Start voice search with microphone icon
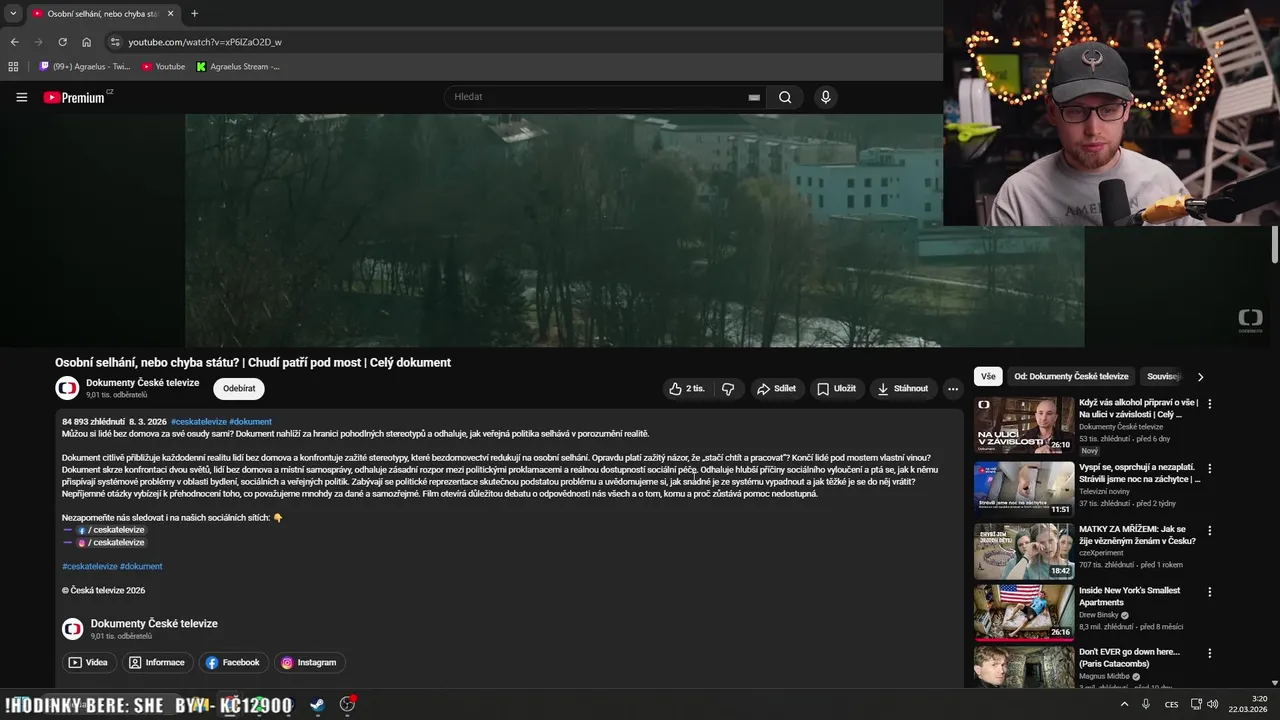 825,97
